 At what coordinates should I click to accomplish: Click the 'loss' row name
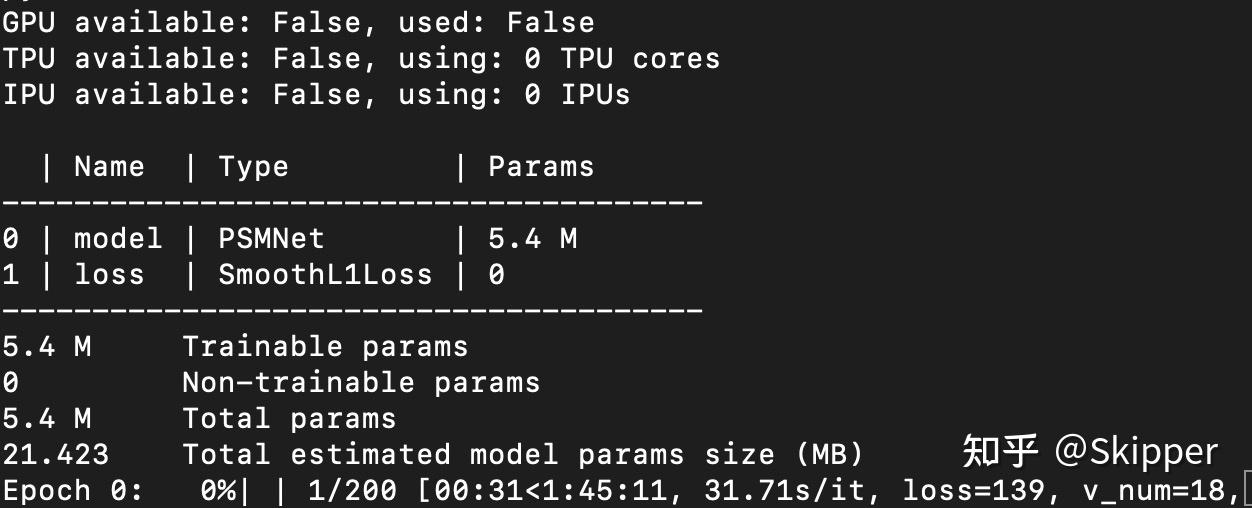click(109, 274)
